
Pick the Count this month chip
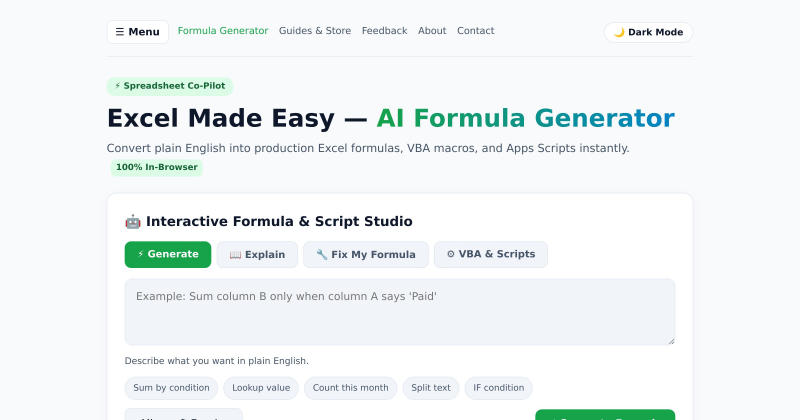pyautogui.click(x=351, y=388)
